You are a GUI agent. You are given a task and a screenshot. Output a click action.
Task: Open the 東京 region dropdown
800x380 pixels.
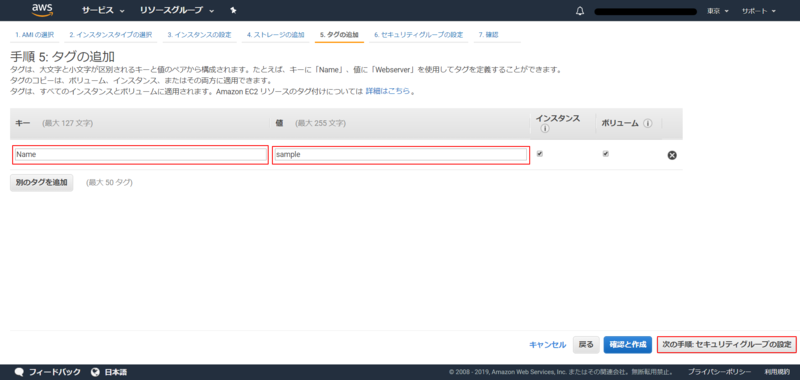coord(718,11)
